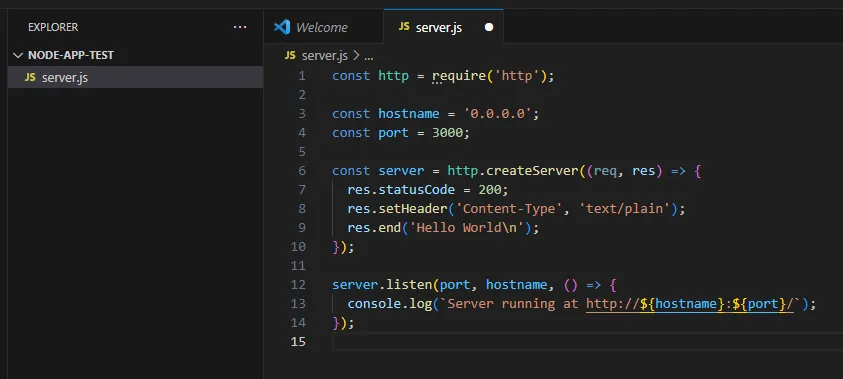Click the closing }); on line 10

click(x=344, y=247)
